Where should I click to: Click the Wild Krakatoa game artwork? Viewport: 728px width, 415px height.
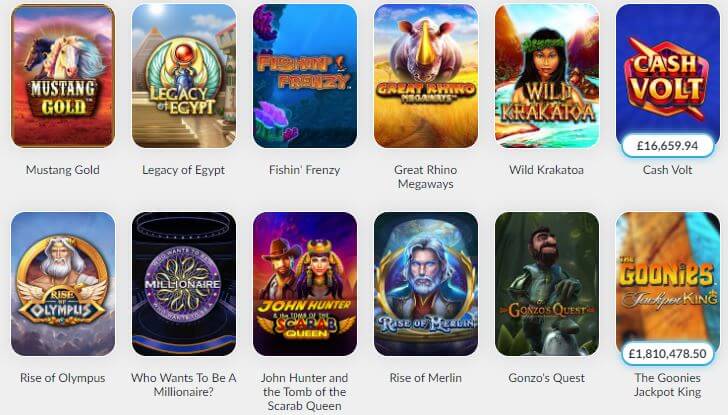547,76
